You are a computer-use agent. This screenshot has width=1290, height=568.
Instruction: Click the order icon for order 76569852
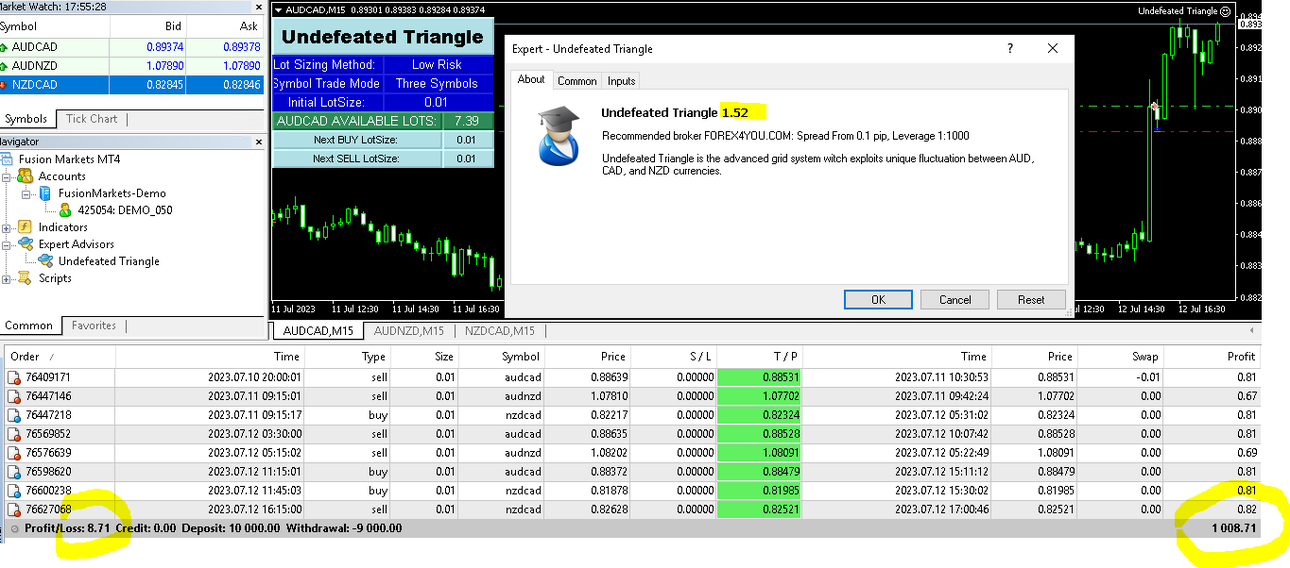pyautogui.click(x=14, y=434)
